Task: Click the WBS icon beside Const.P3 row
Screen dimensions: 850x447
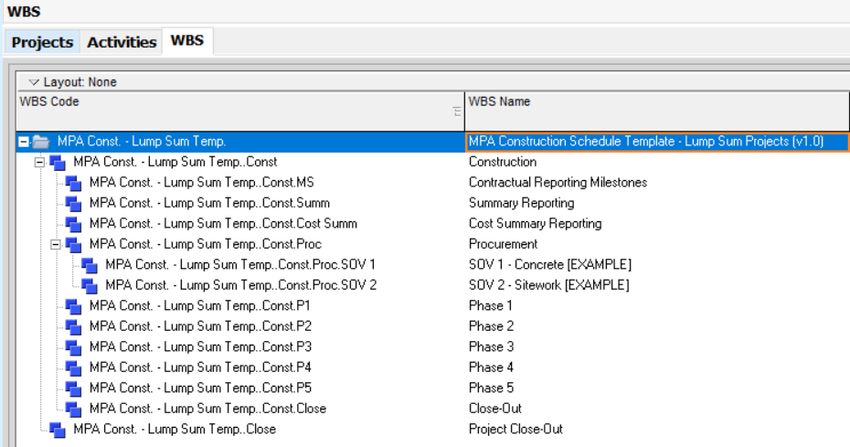Action: point(73,348)
